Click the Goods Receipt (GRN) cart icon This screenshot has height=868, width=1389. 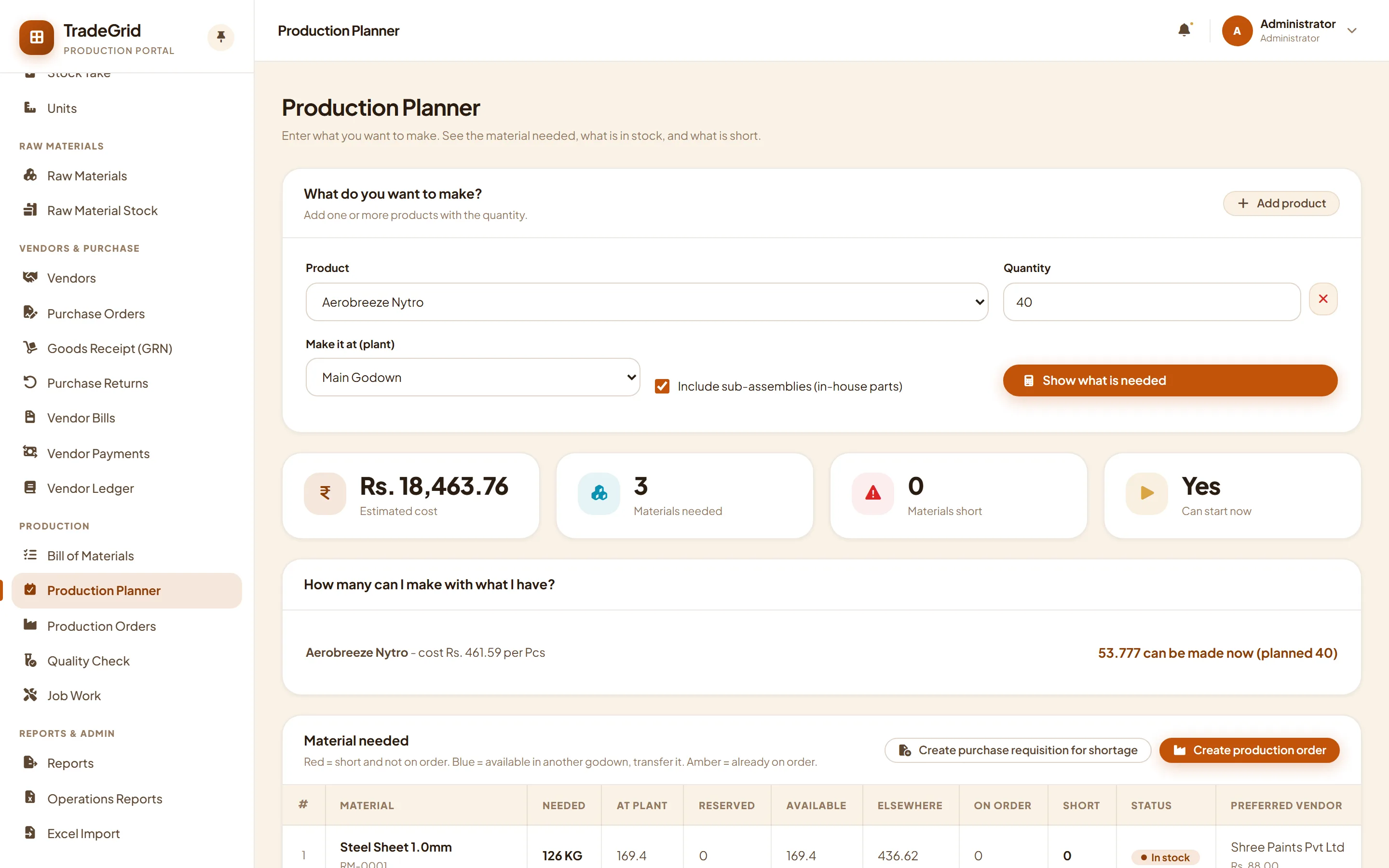coord(30,347)
